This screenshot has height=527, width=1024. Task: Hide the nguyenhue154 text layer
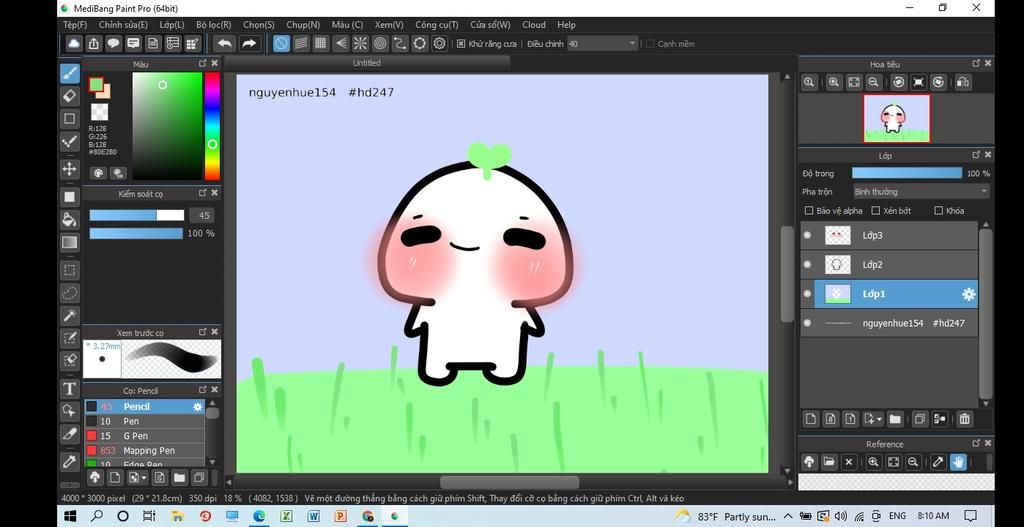[x=808, y=323]
